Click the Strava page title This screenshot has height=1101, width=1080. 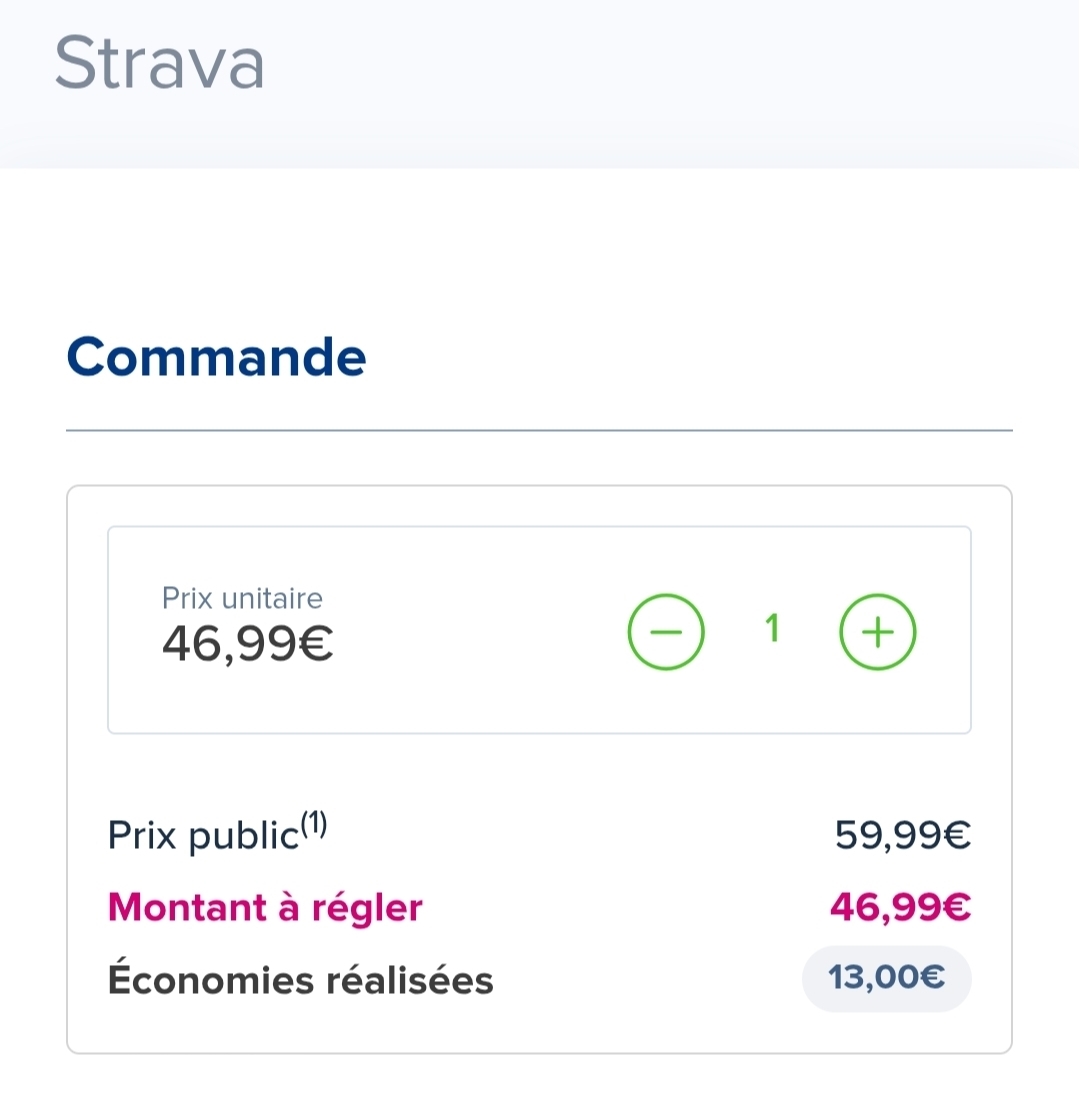[x=160, y=63]
